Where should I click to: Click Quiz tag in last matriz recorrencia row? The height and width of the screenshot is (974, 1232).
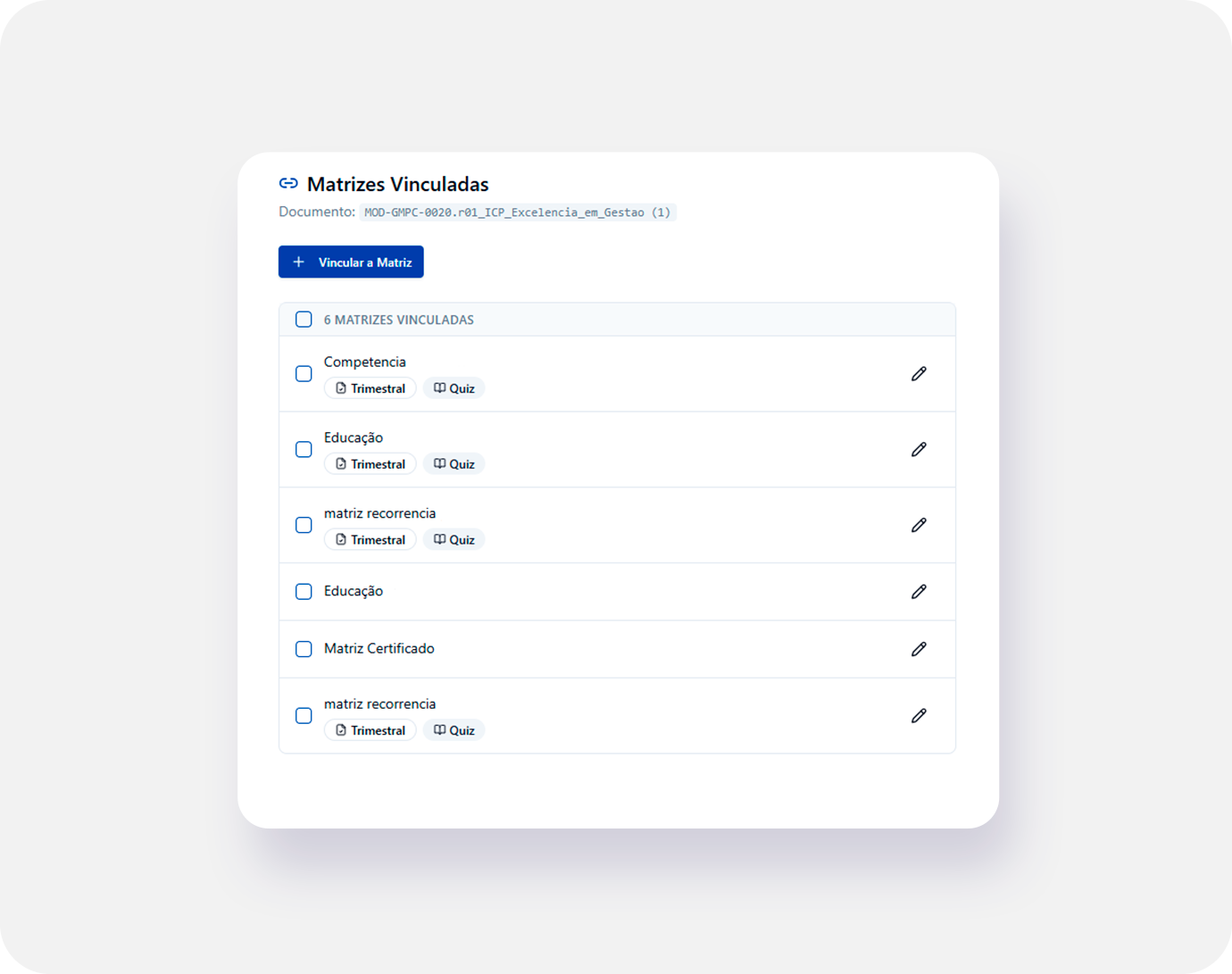pyautogui.click(x=454, y=730)
